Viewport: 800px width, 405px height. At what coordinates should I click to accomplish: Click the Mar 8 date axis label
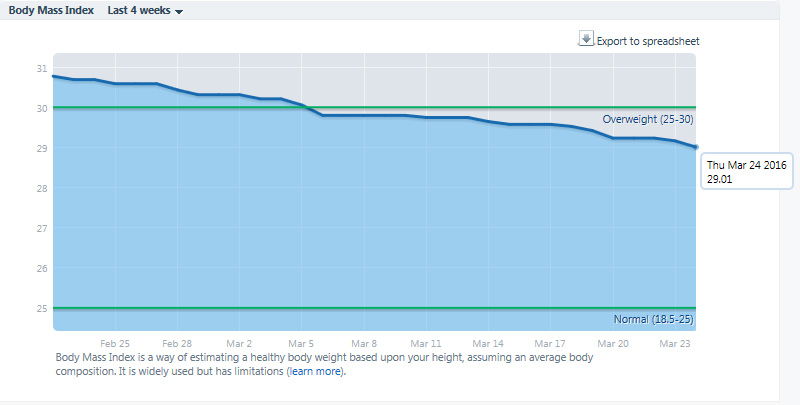(364, 342)
